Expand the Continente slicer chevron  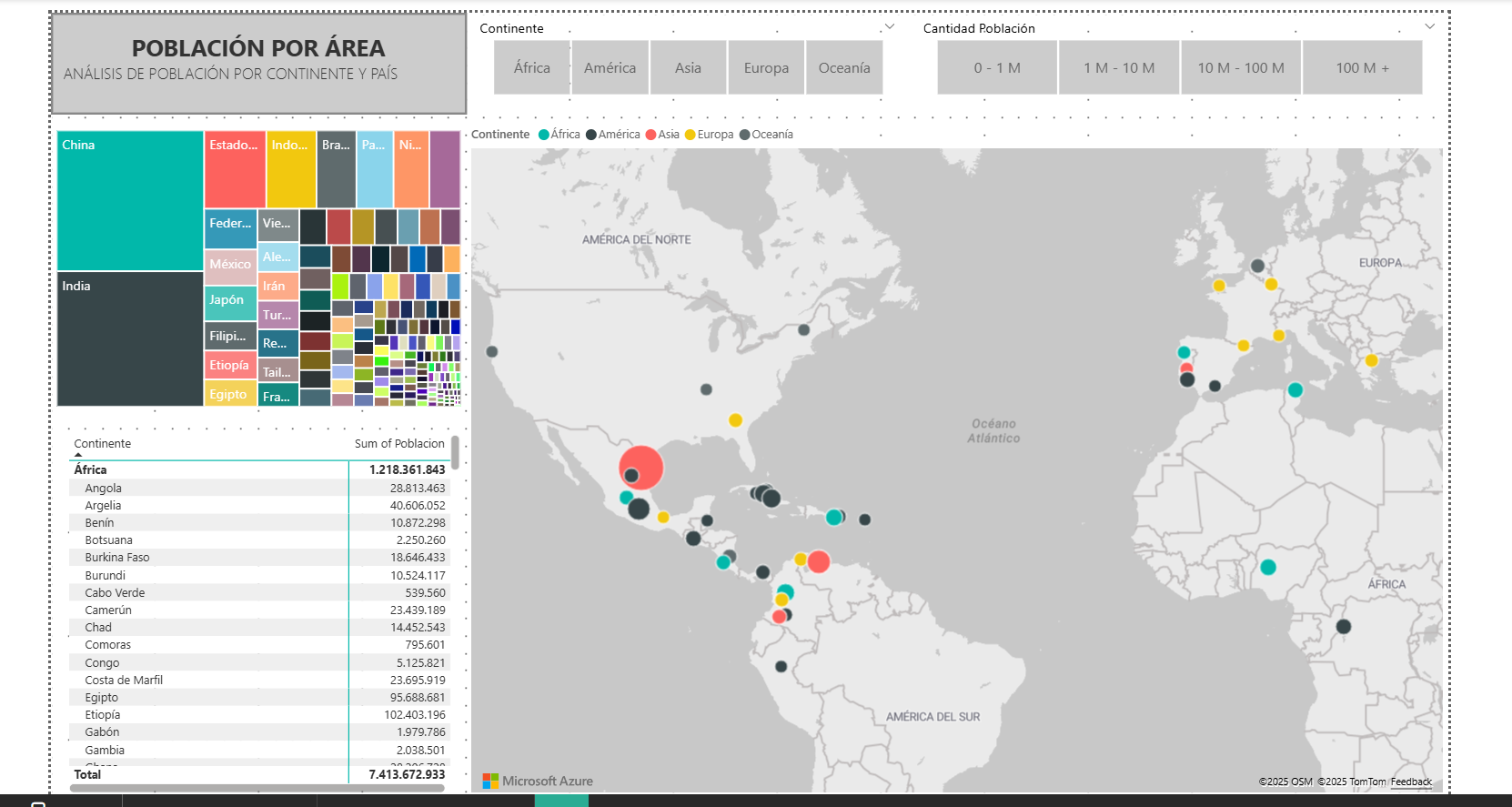tap(890, 27)
